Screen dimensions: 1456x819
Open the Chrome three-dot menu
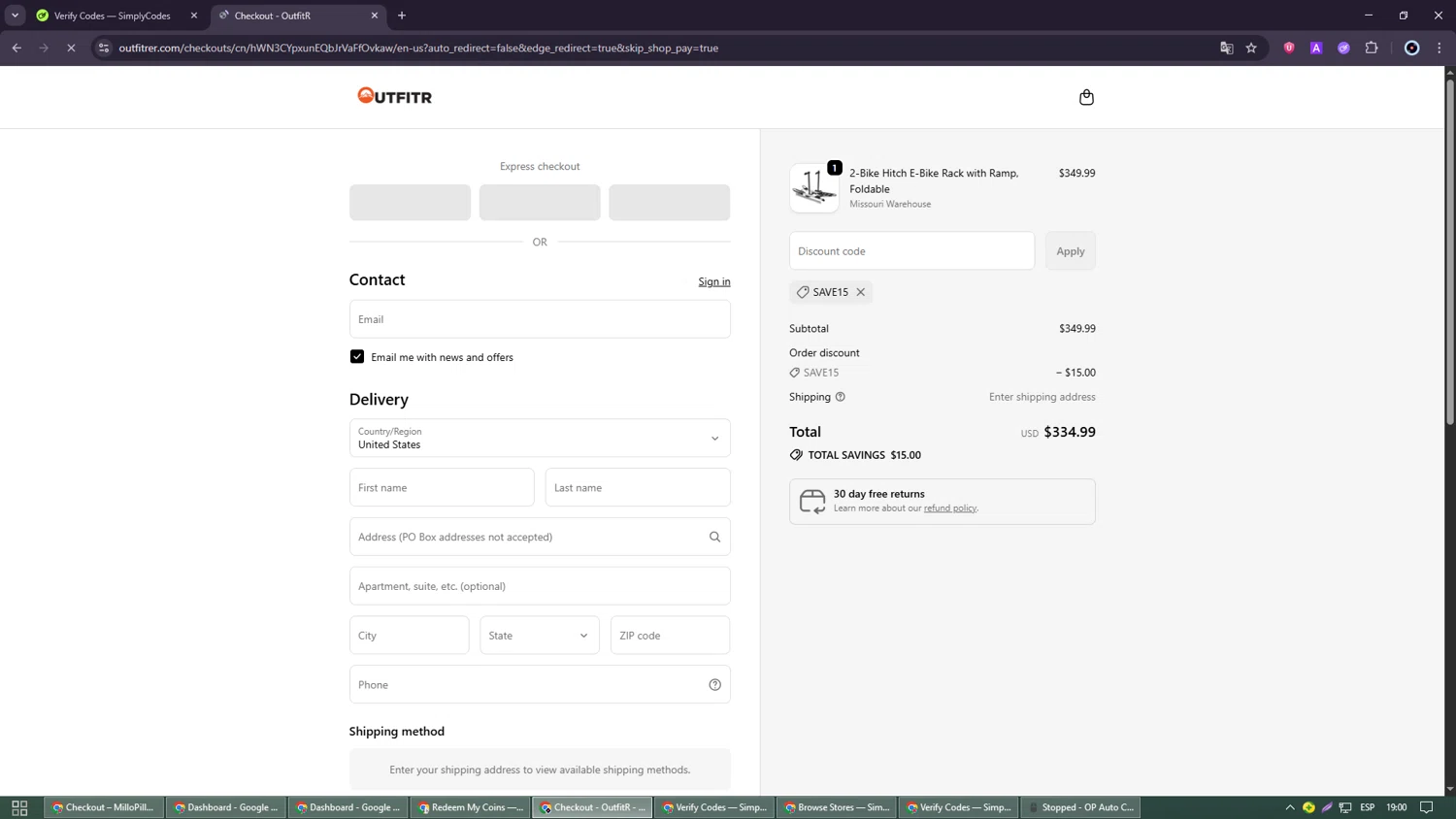pyautogui.click(x=1439, y=48)
